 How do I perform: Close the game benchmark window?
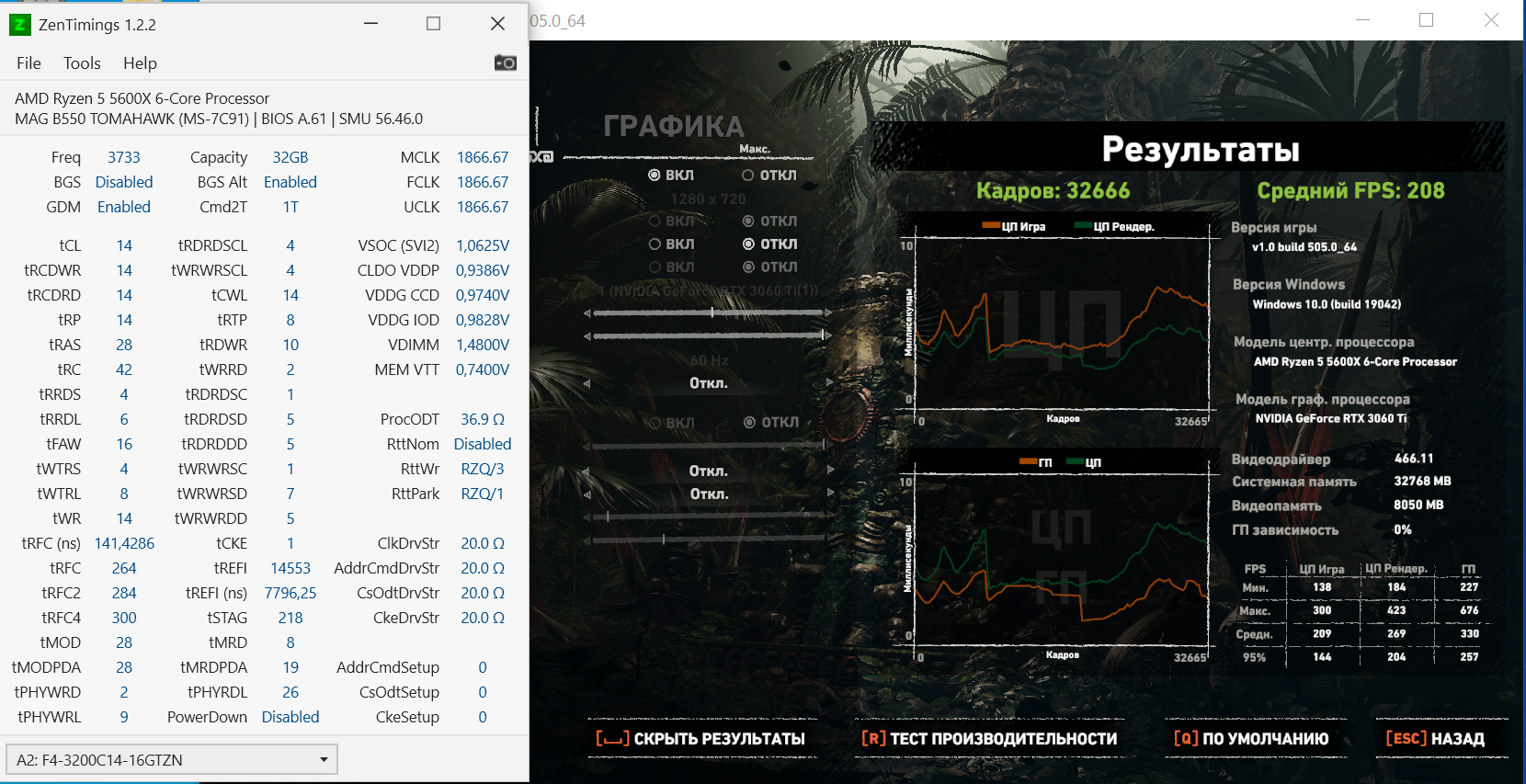point(1491,20)
